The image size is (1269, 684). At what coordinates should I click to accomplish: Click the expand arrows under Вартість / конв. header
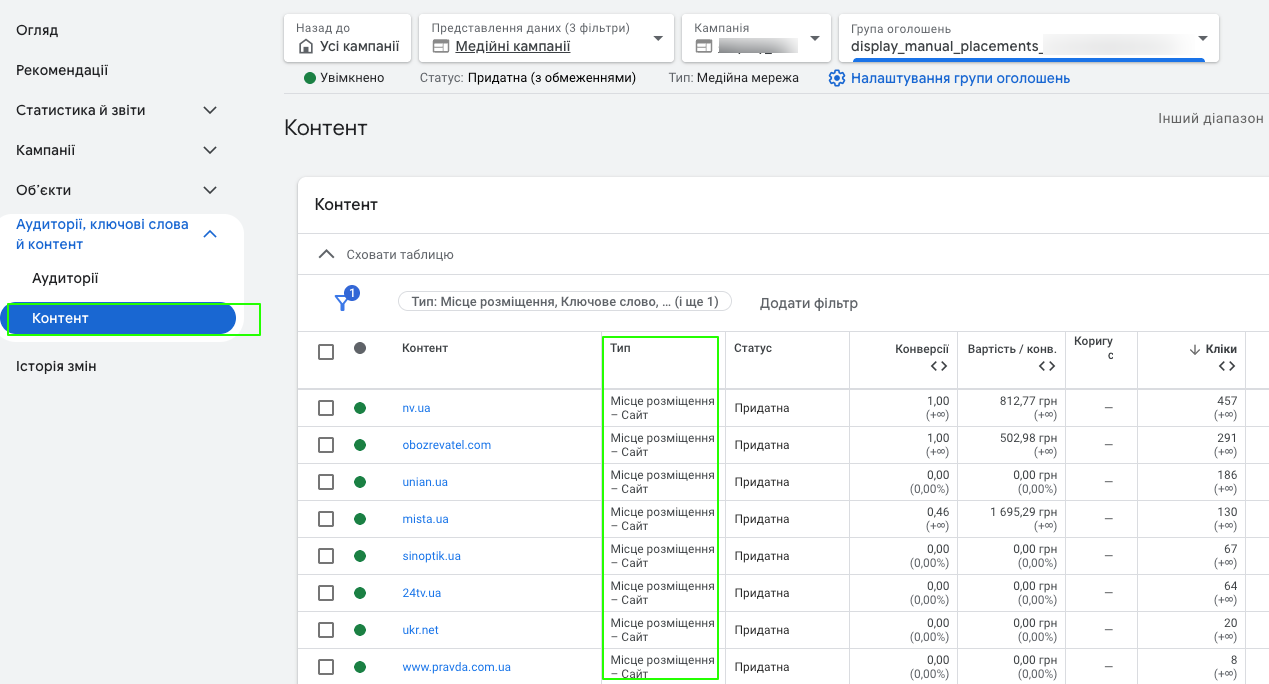[1046, 366]
